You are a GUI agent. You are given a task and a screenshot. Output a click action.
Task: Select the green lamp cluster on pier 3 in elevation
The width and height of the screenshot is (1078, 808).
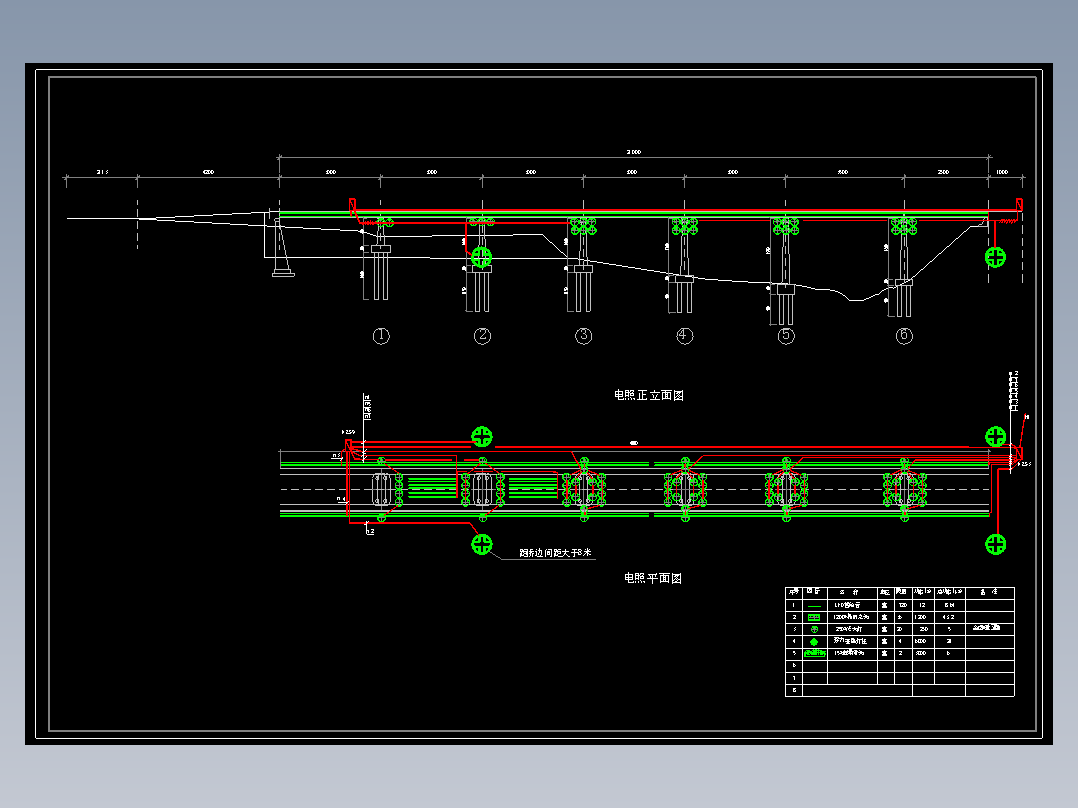pos(583,226)
